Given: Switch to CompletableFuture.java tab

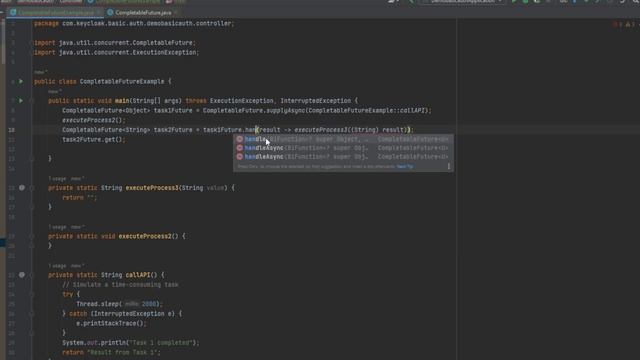Looking at the screenshot, I should click(143, 13).
